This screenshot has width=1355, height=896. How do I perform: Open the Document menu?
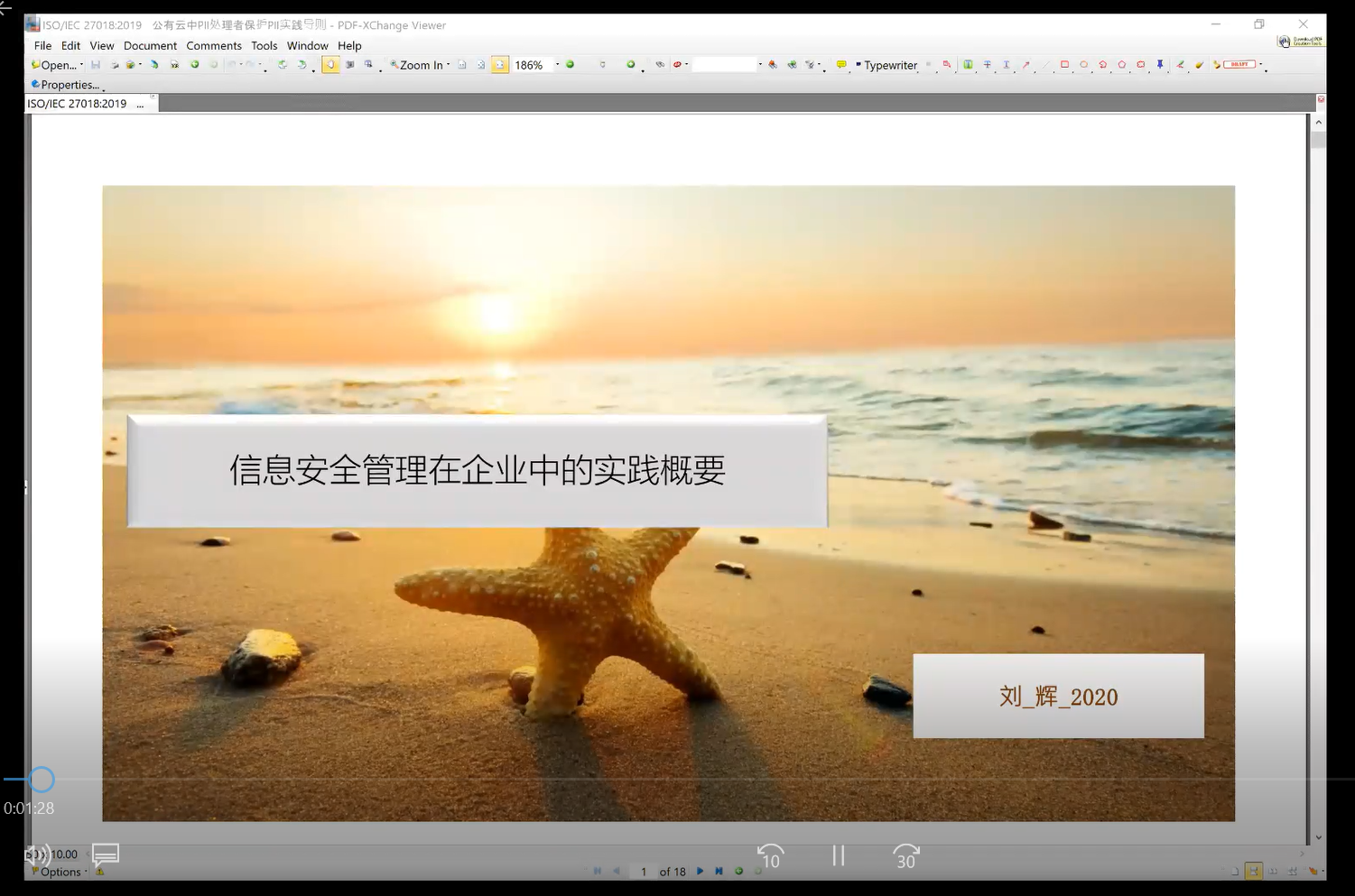tap(150, 46)
